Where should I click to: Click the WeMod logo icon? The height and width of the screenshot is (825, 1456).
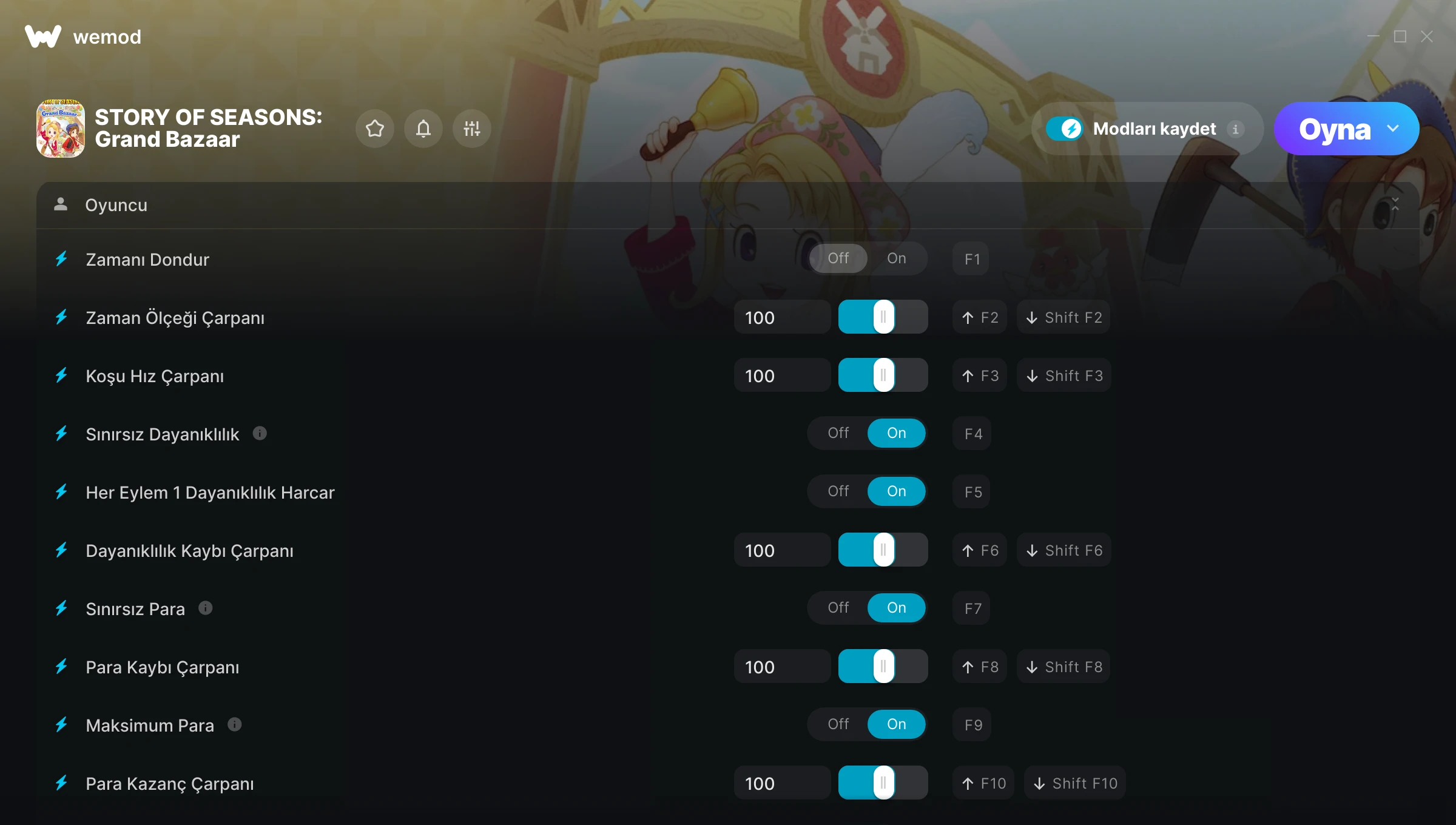click(43, 36)
